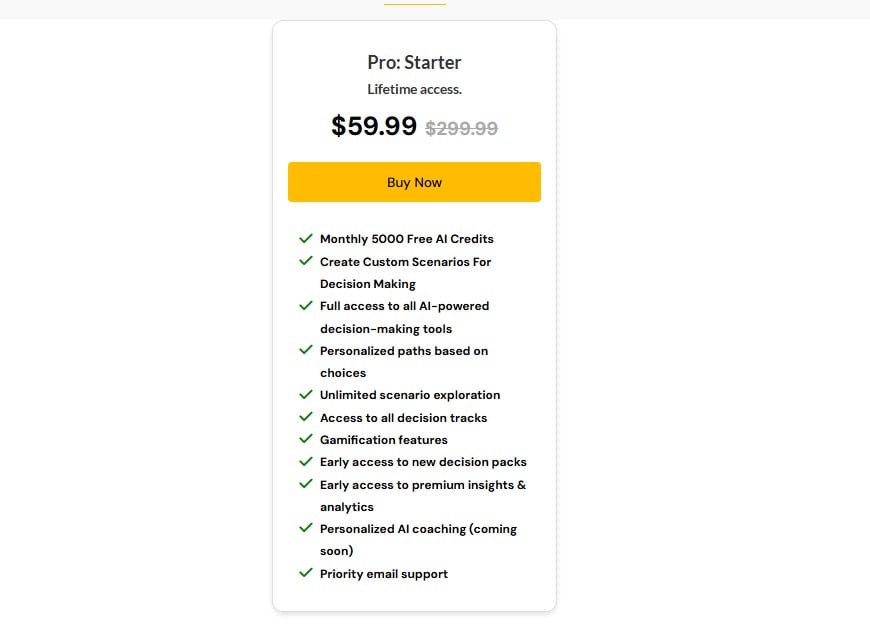Click the checkmark next to Early access to new decision packs

click(306, 462)
